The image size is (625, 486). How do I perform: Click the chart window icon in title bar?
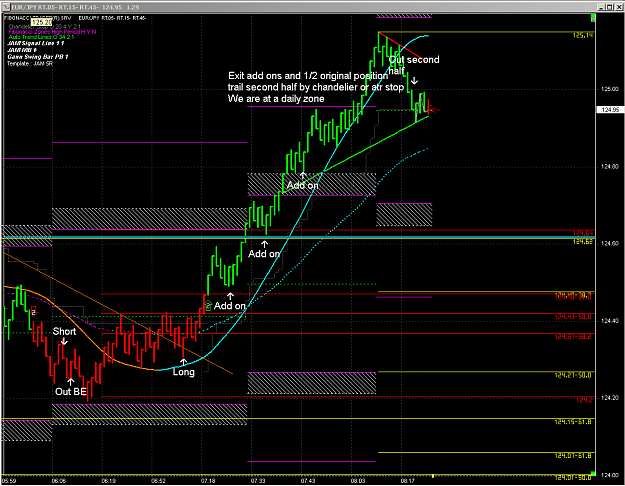(x=6, y=7)
